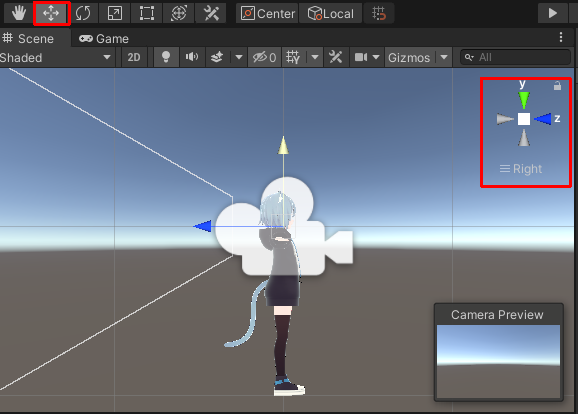The width and height of the screenshot is (578, 414).
Task: Select the Transform tool
Action: (x=179, y=13)
